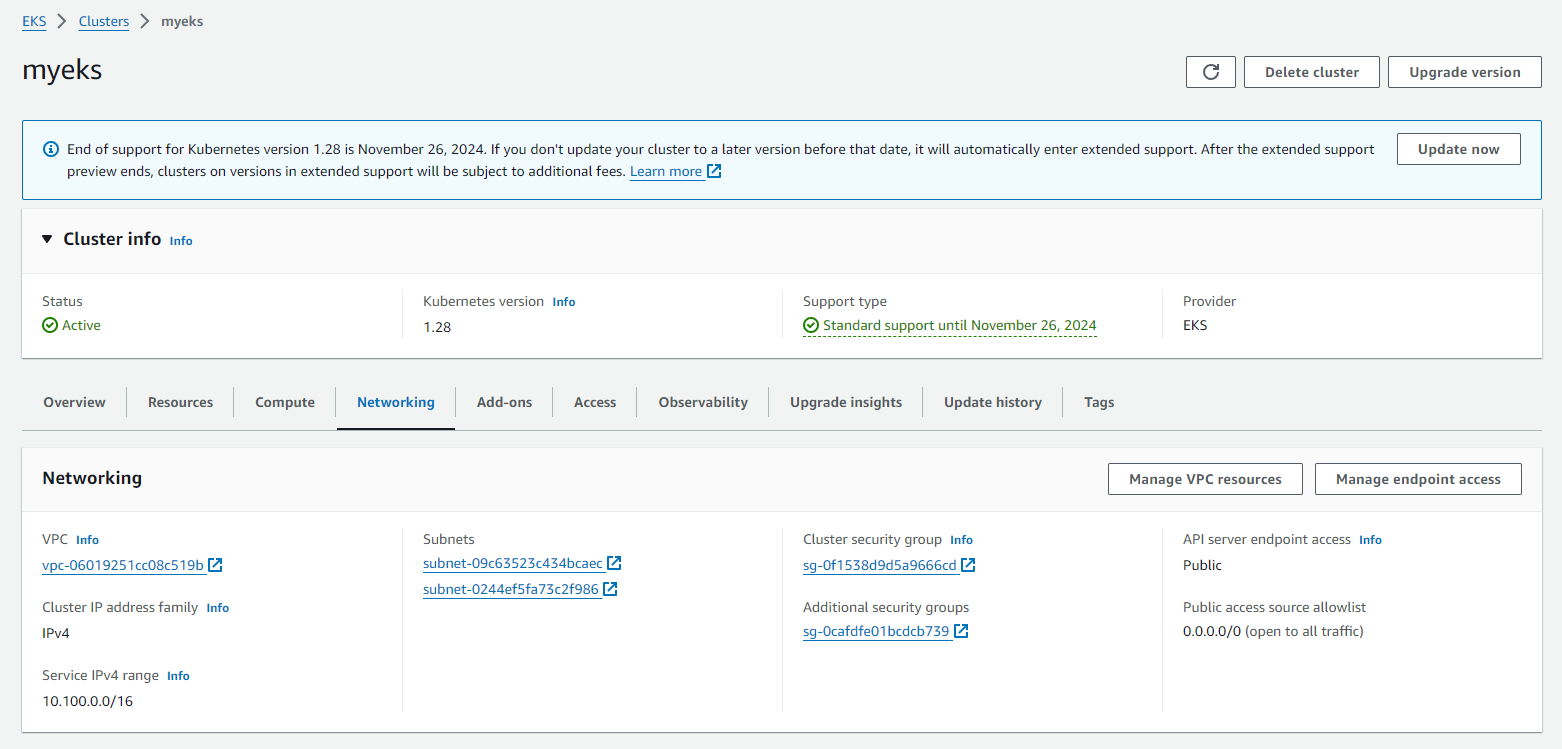
Task: Open subnet-0244ef5fa73c2f986 link
Action: click(511, 589)
